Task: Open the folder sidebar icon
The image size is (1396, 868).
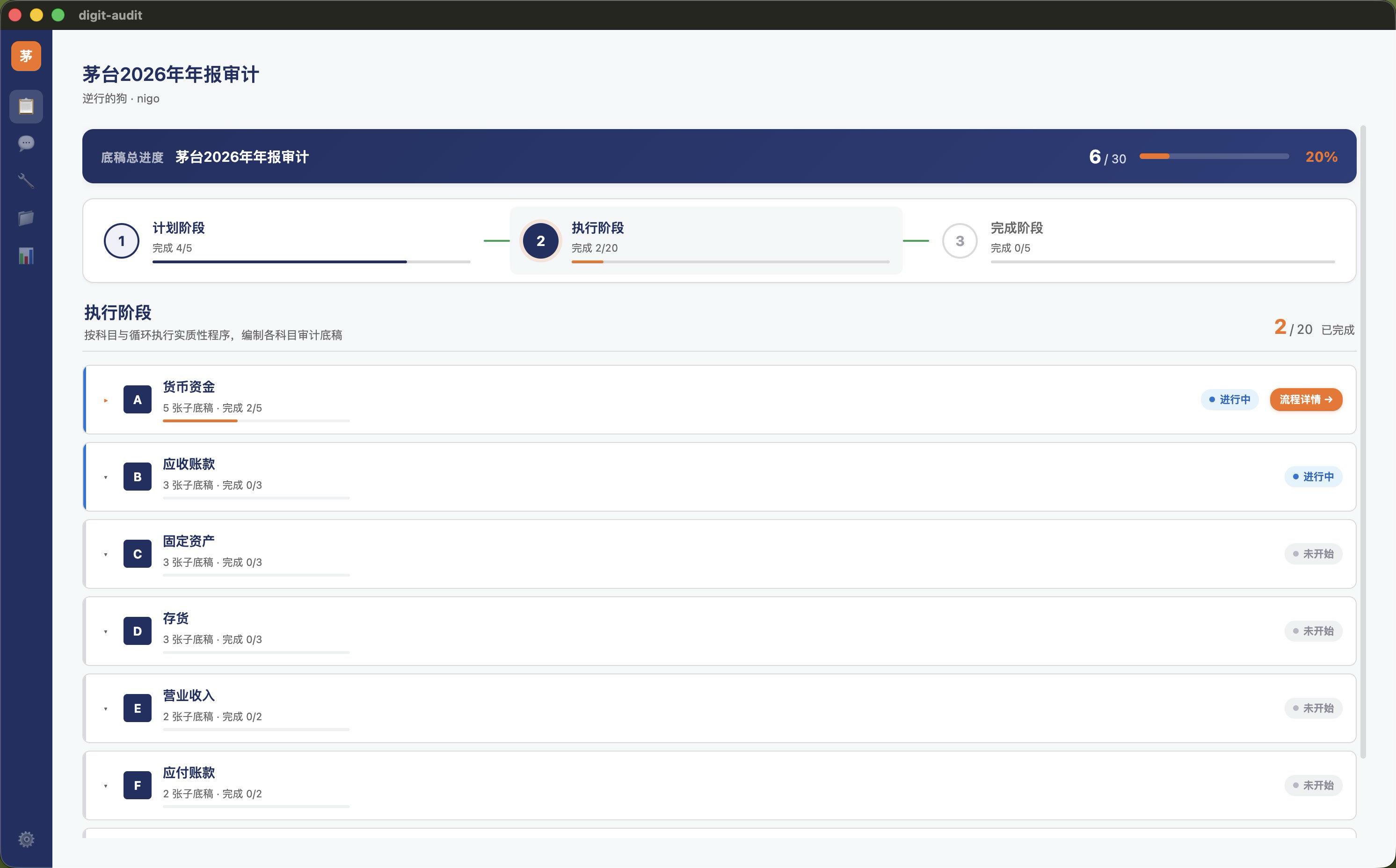Action: [26, 218]
